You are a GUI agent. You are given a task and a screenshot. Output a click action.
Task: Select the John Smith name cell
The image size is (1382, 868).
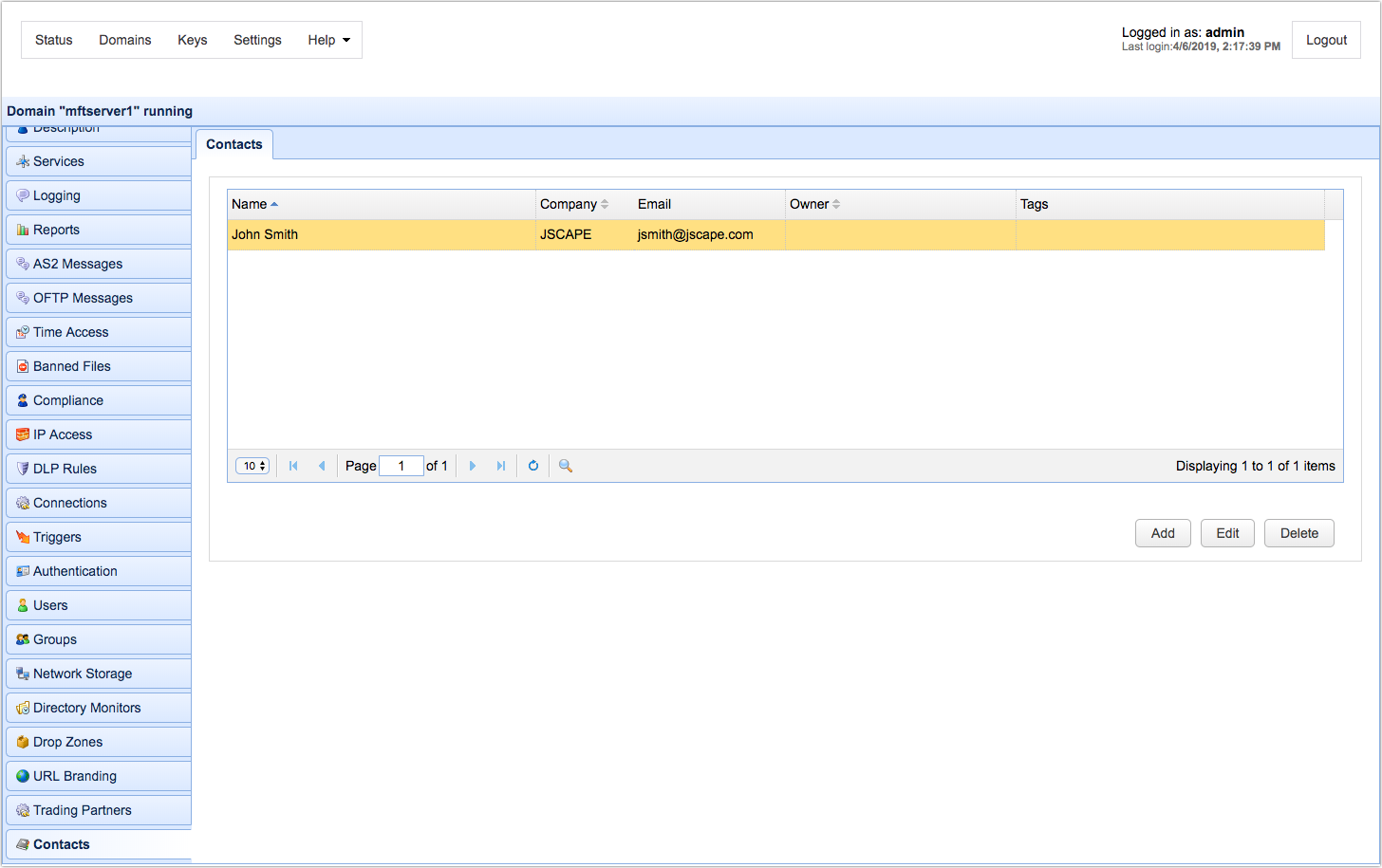pyautogui.click(x=382, y=234)
